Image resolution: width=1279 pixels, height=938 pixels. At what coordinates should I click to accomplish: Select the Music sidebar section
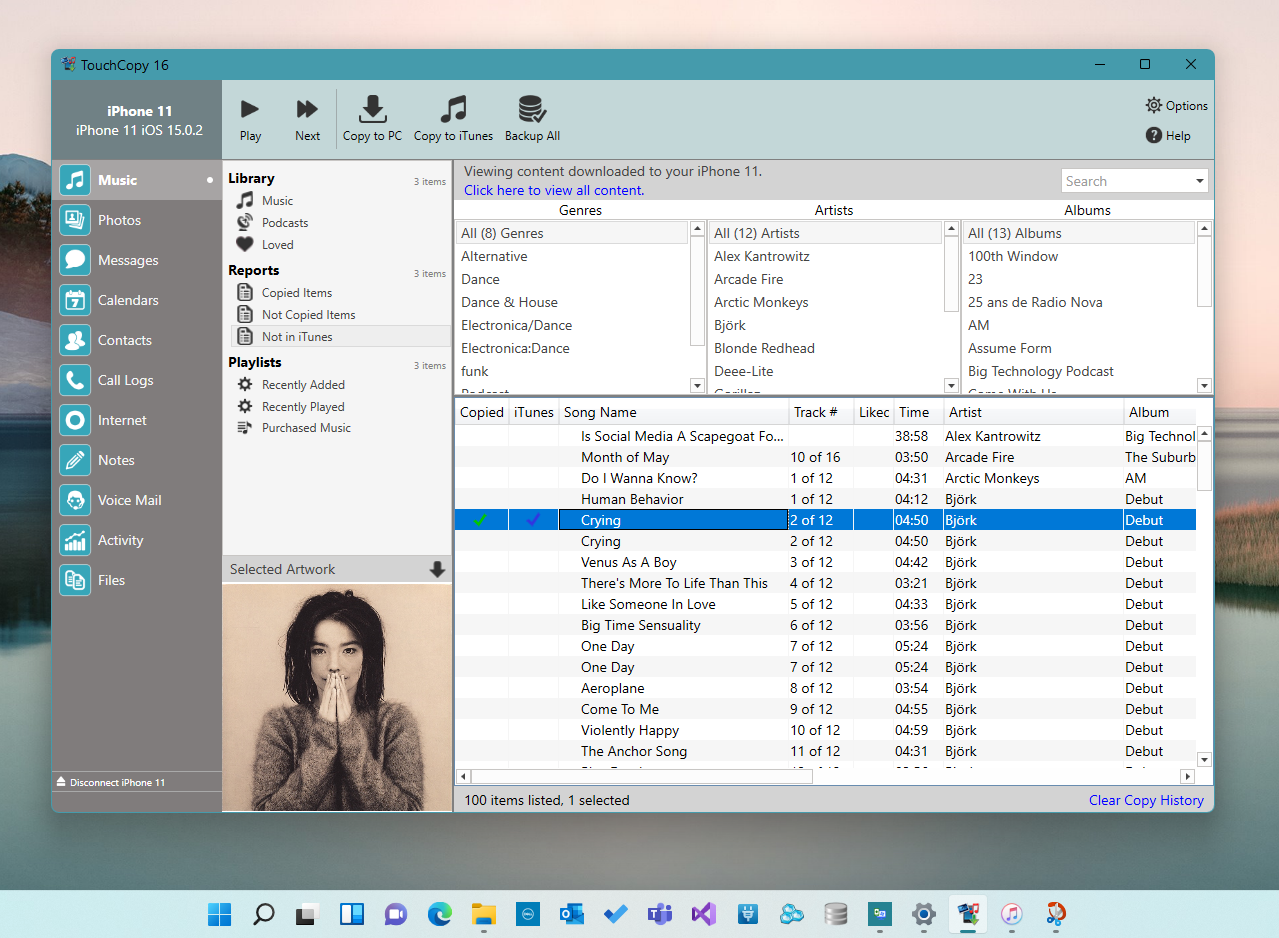(136, 180)
